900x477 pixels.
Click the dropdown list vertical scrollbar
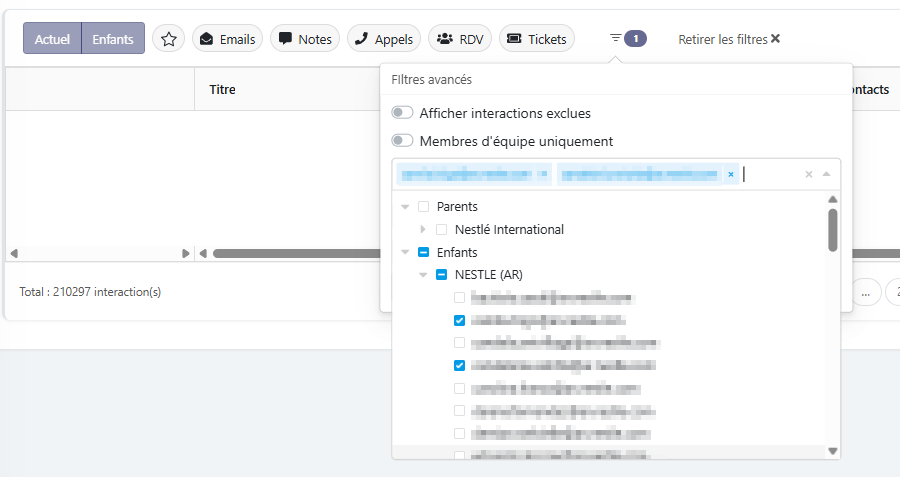(x=833, y=230)
